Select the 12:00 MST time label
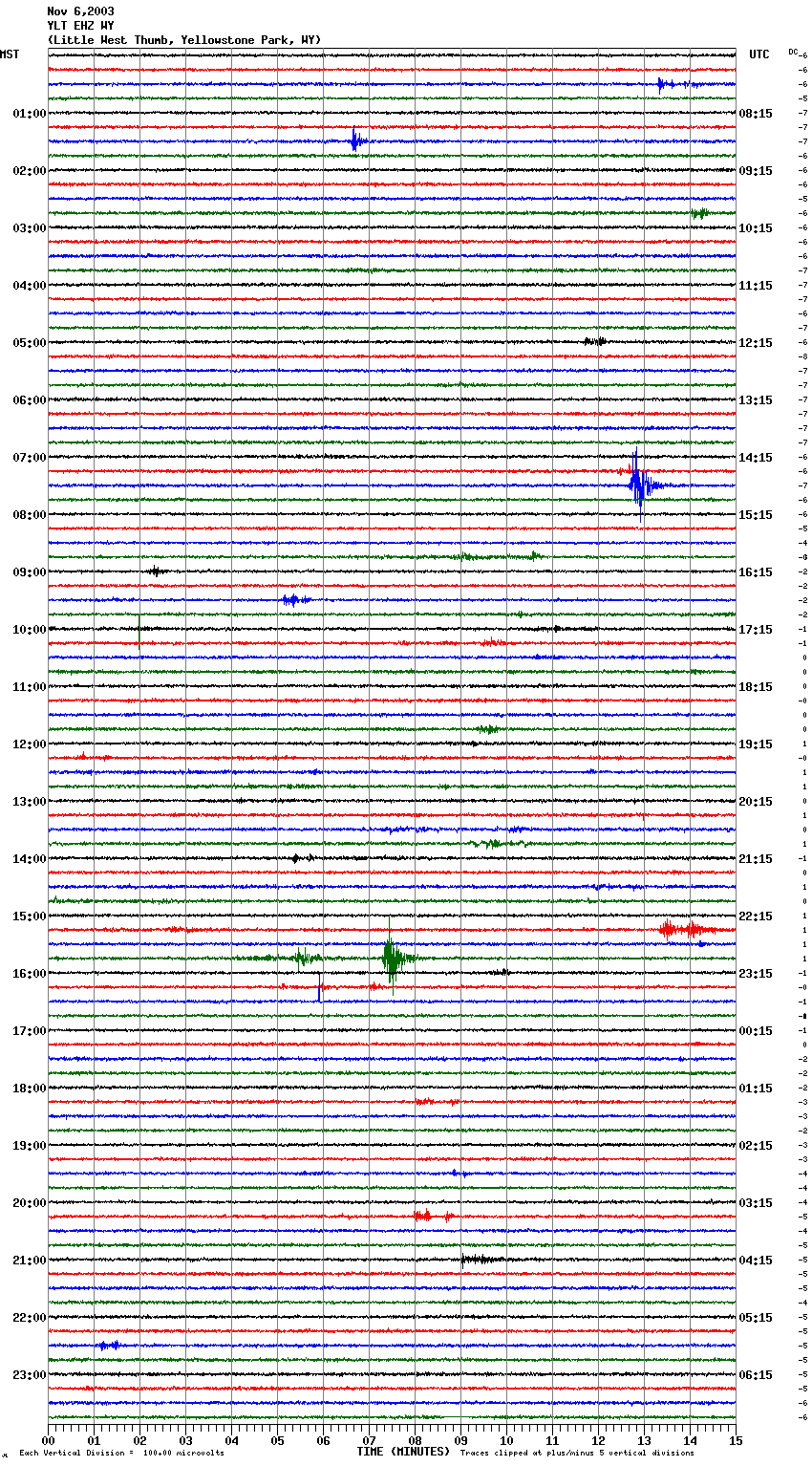Viewport: 812px width, 1466px height. pyautogui.click(x=30, y=744)
